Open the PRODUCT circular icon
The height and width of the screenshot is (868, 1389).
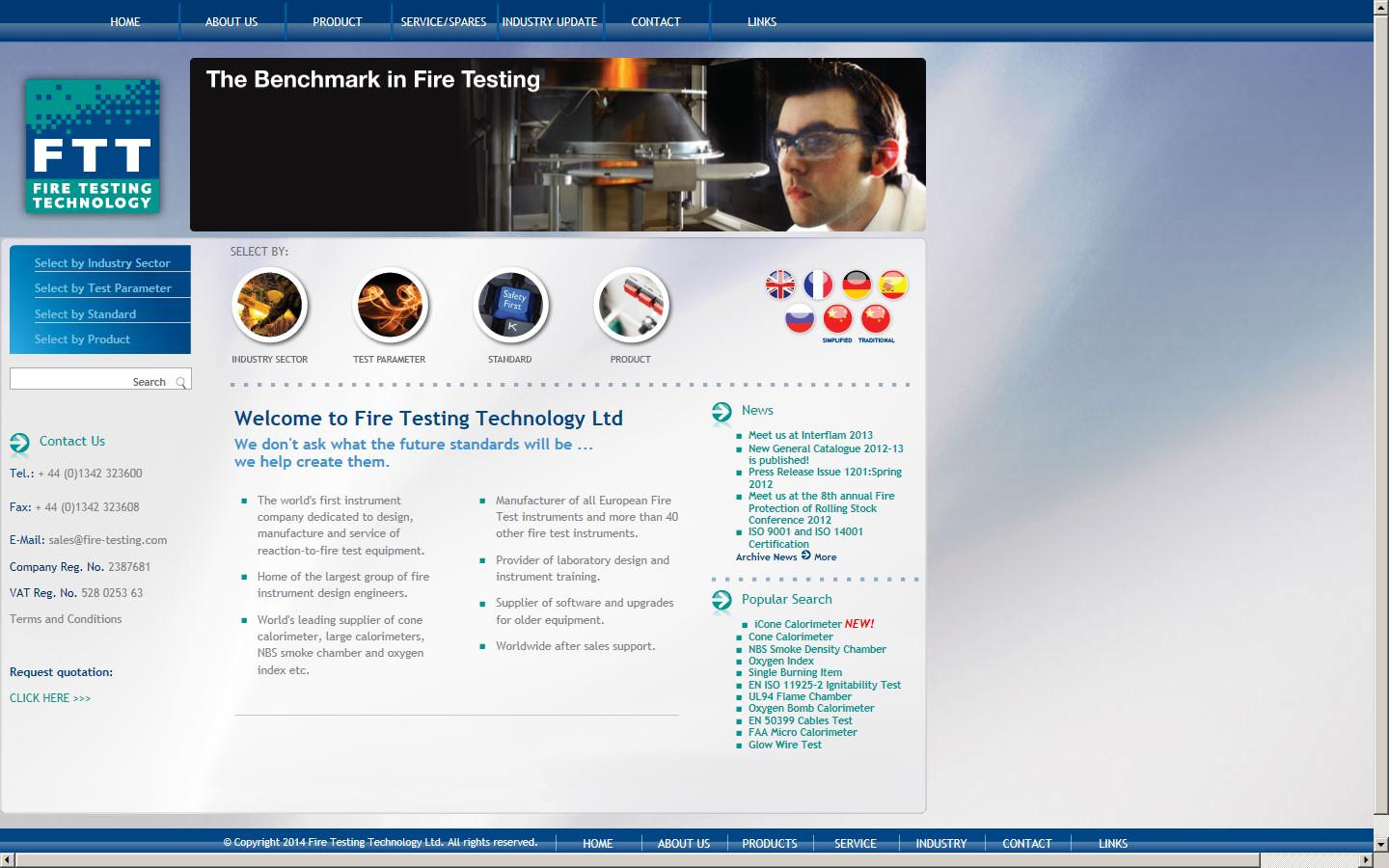click(x=631, y=304)
